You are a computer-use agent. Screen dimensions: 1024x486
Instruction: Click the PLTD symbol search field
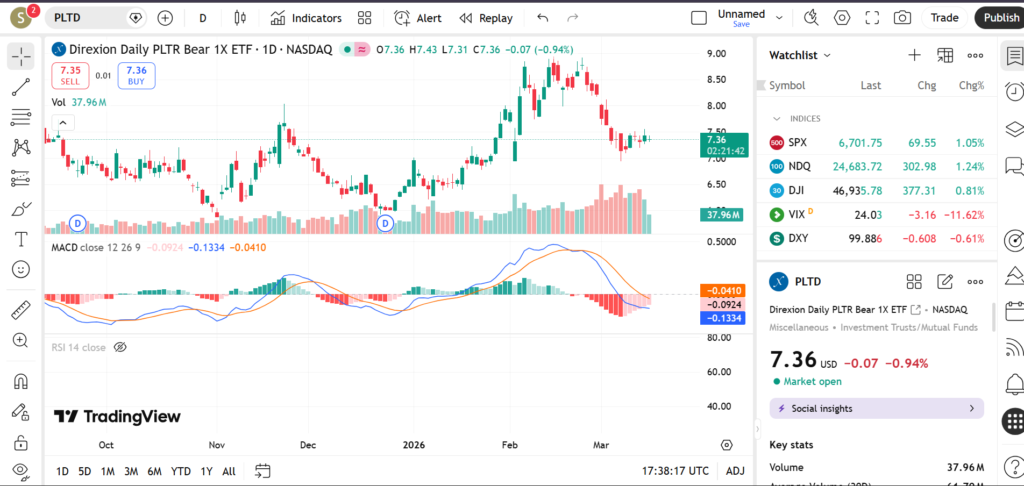90,18
